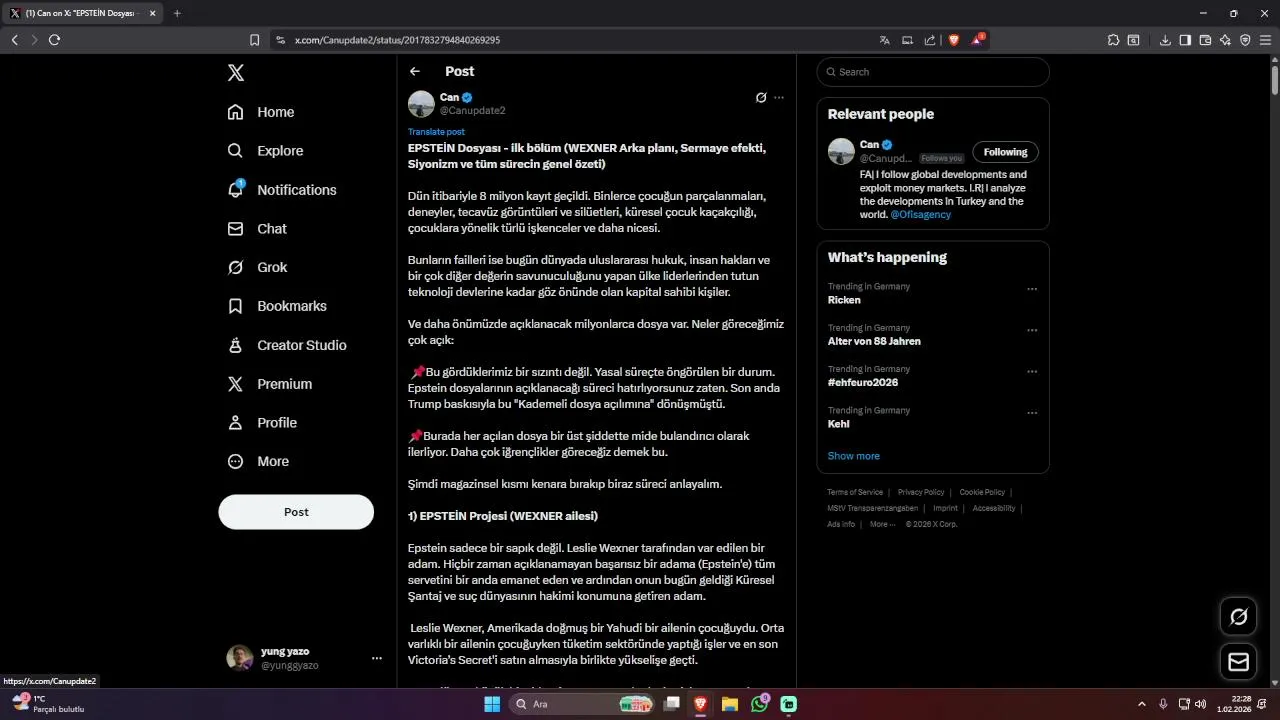
Task: Open Can's avatar in Relevant people
Action: [841, 151]
